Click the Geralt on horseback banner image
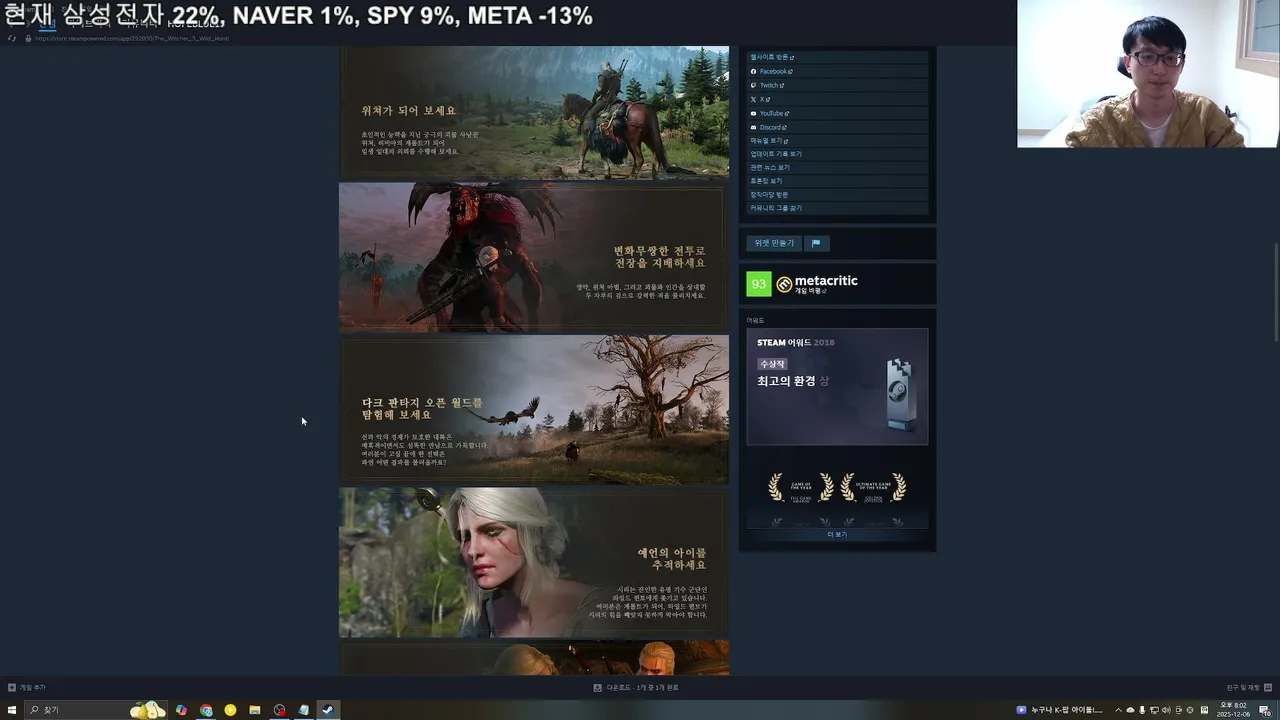This screenshot has width=1280, height=720. coord(534,112)
